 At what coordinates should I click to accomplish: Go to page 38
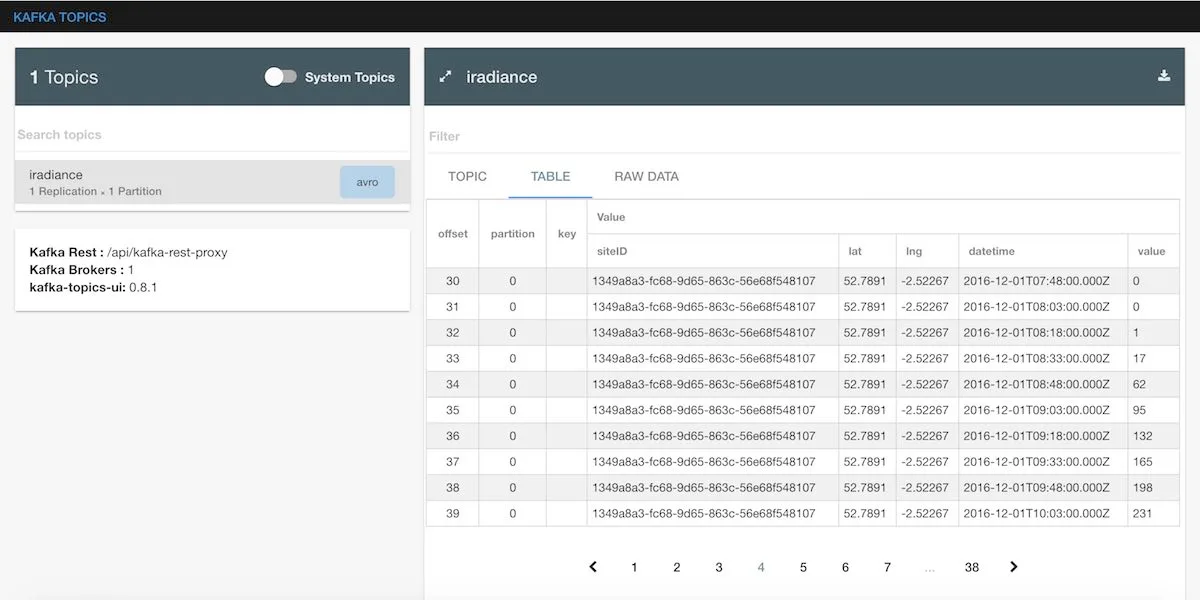coord(972,567)
